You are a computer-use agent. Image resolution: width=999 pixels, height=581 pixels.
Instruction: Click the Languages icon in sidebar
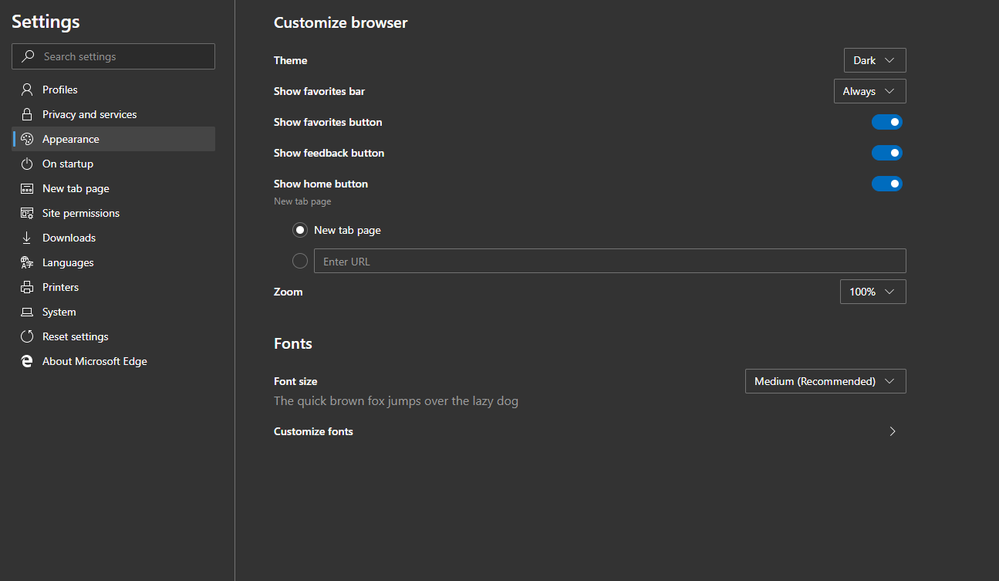(27, 263)
